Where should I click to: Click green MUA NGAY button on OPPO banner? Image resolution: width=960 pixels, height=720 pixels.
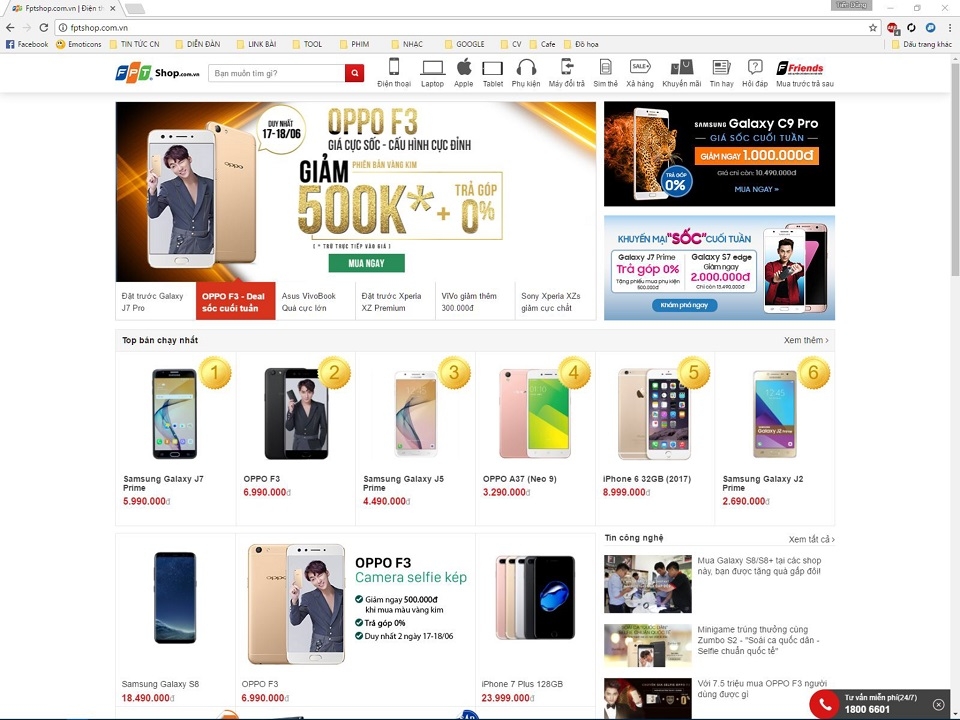click(366, 263)
